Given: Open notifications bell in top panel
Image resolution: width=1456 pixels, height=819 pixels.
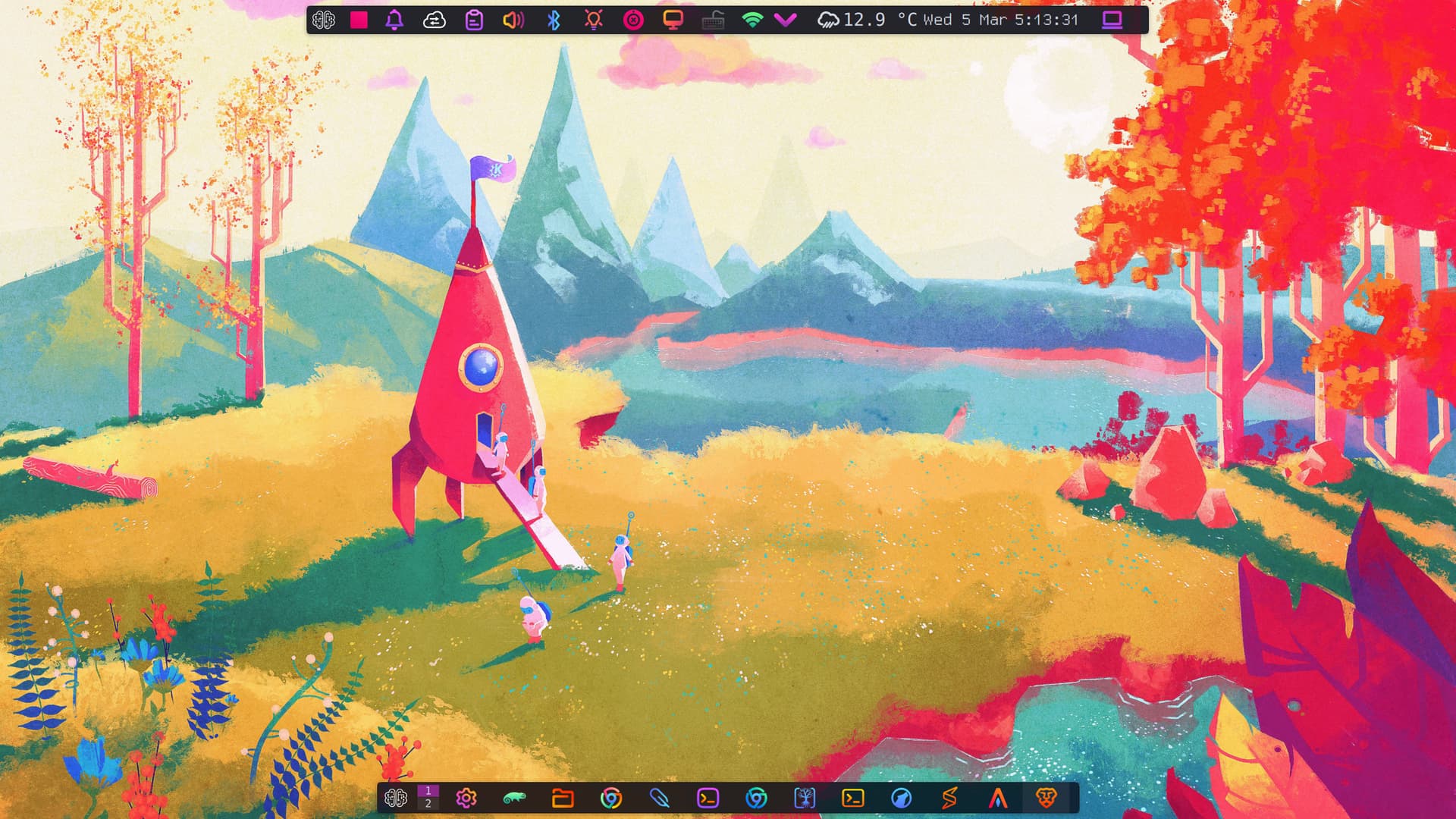Looking at the screenshot, I should tap(394, 20).
